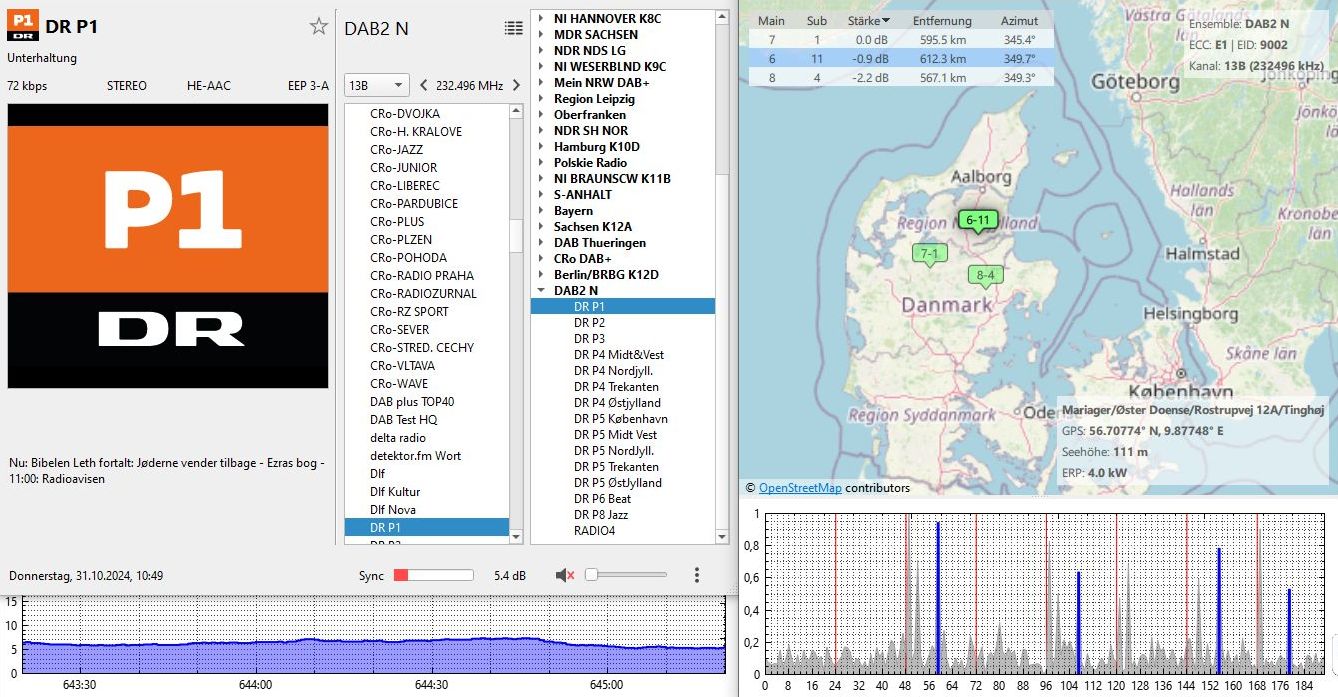Viewport: 1338px width, 697px height.
Task: Expand the NI HANNOVER K8C ensemble
Action: 541,19
